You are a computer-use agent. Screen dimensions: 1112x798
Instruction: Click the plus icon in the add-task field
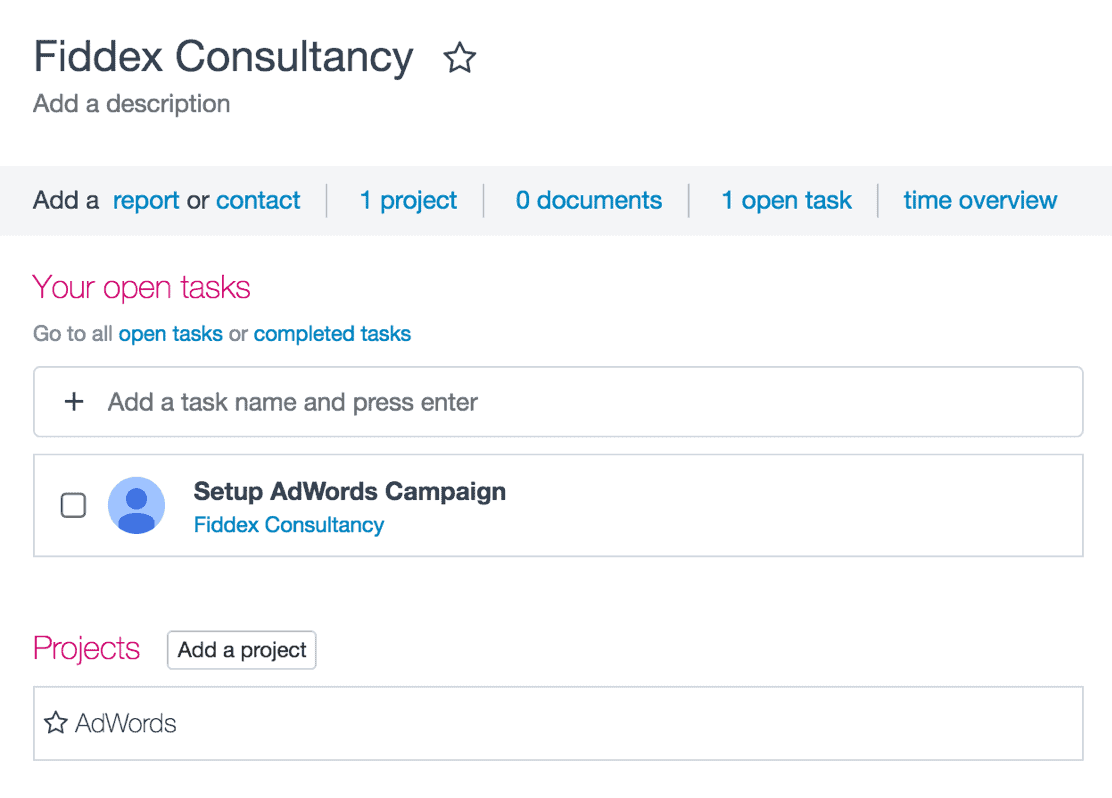[74, 402]
